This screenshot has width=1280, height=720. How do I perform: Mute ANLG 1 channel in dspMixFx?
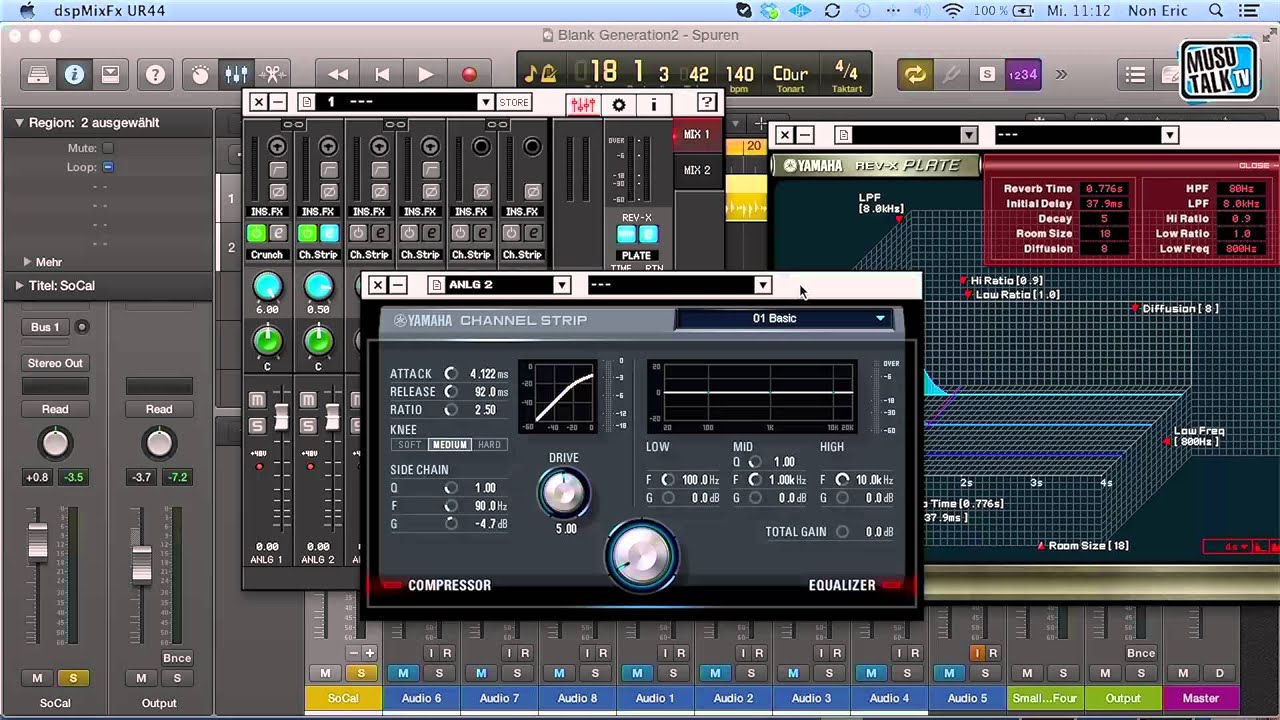click(x=257, y=400)
